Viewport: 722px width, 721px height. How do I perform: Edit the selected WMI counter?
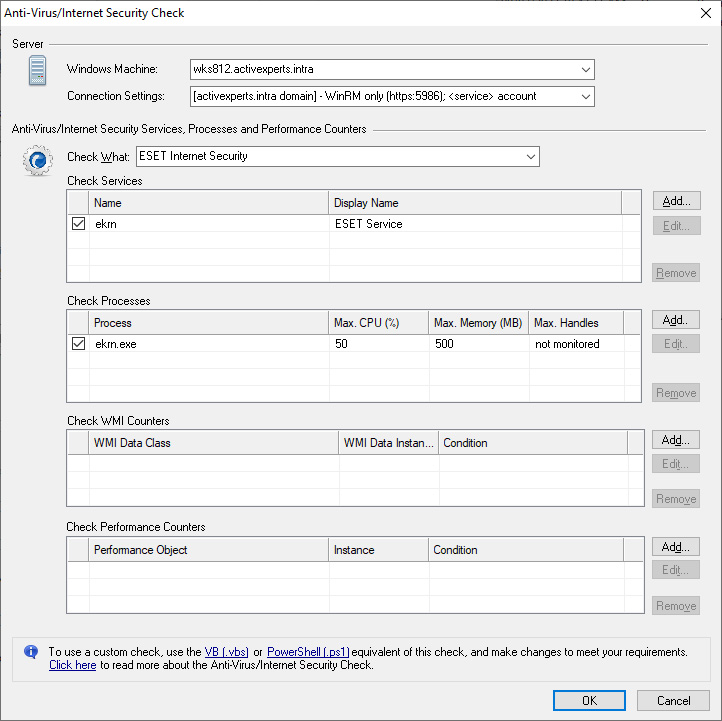(675, 464)
